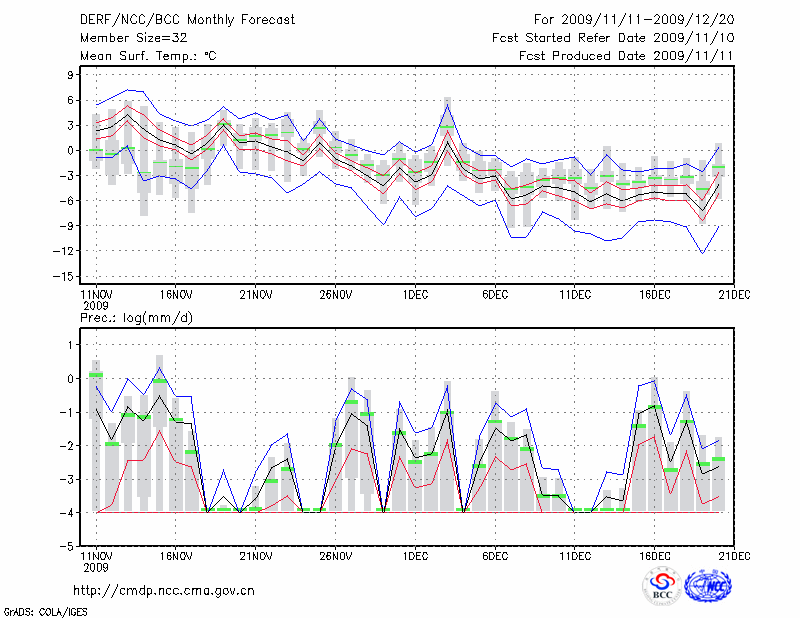Click 21DEC on the temperature chart axis
800x618 pixels.
pyautogui.click(x=734, y=295)
